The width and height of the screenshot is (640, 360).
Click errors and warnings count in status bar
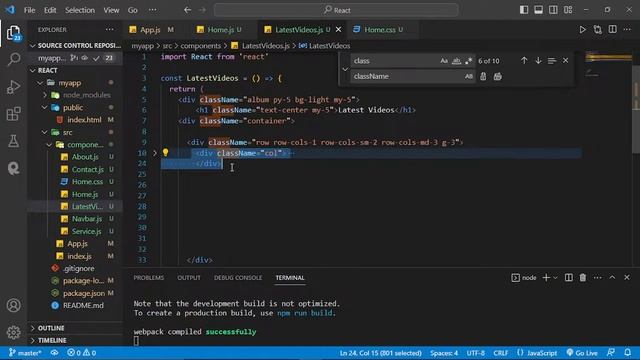(x=81, y=353)
